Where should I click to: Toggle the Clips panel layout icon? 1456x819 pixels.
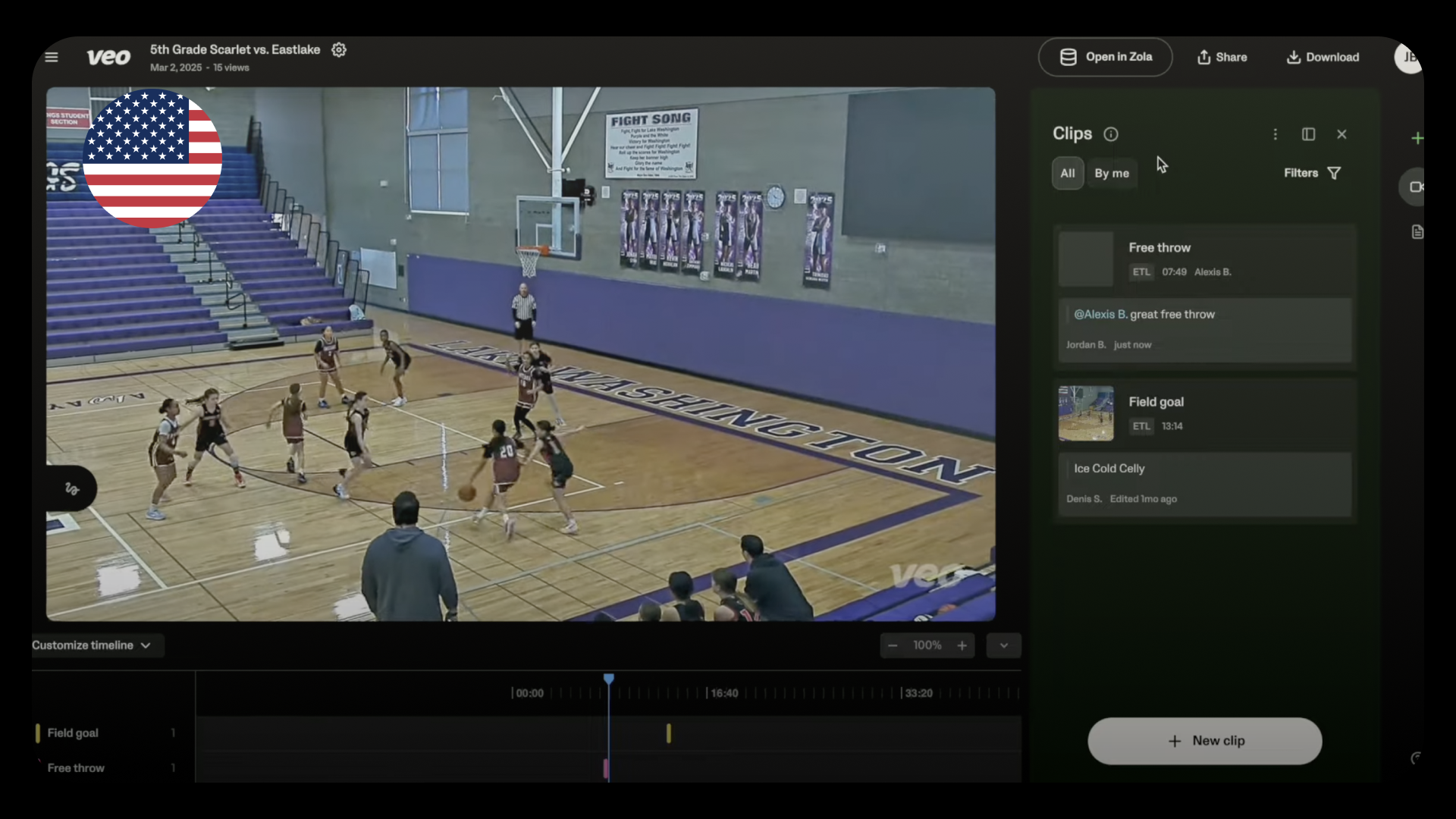coord(1309,134)
